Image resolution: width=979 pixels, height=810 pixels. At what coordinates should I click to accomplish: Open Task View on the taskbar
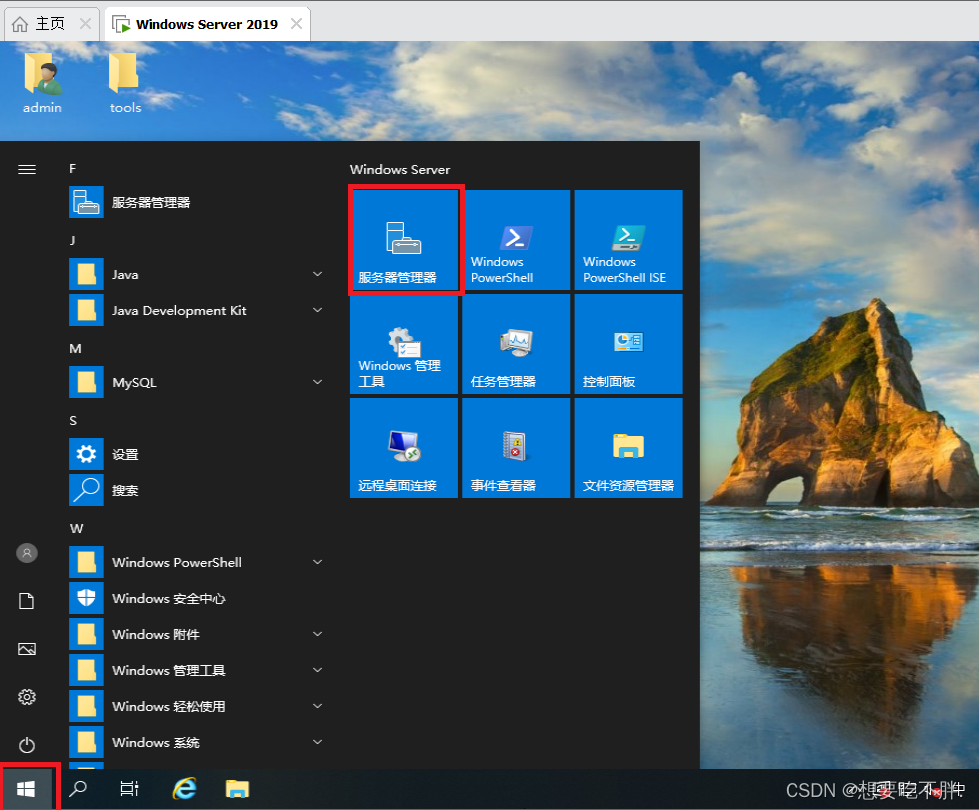coord(129,789)
